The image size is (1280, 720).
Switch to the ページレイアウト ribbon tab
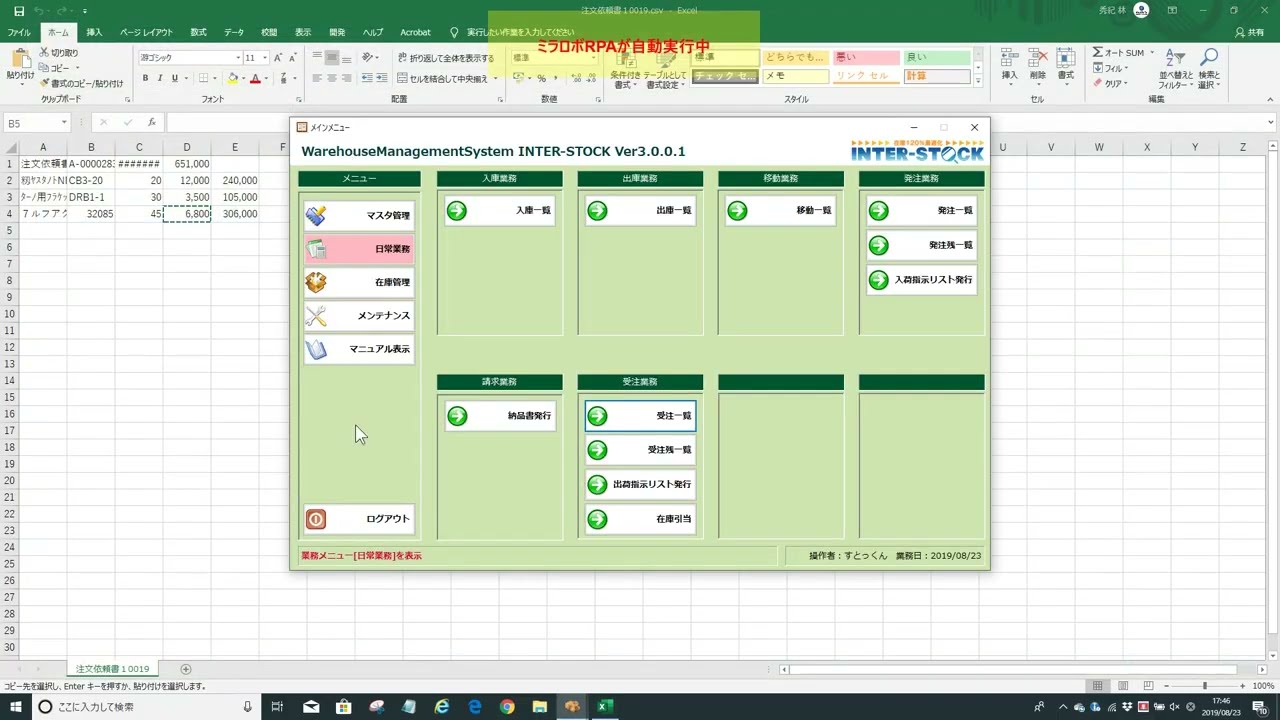pos(146,32)
